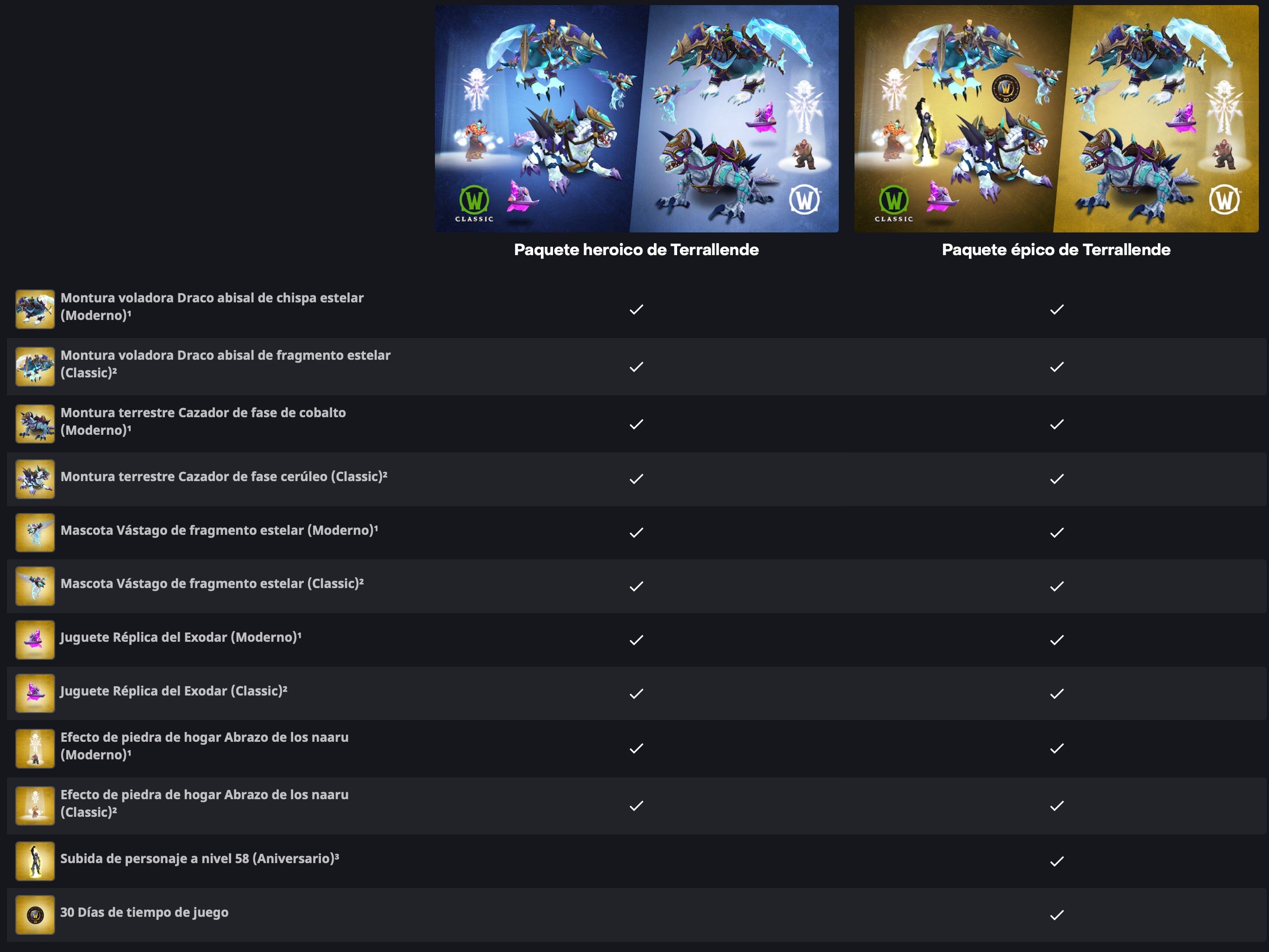This screenshot has width=1269, height=952.
Task: Open the Paquete épico de Terrallende image
Action: point(1056,119)
